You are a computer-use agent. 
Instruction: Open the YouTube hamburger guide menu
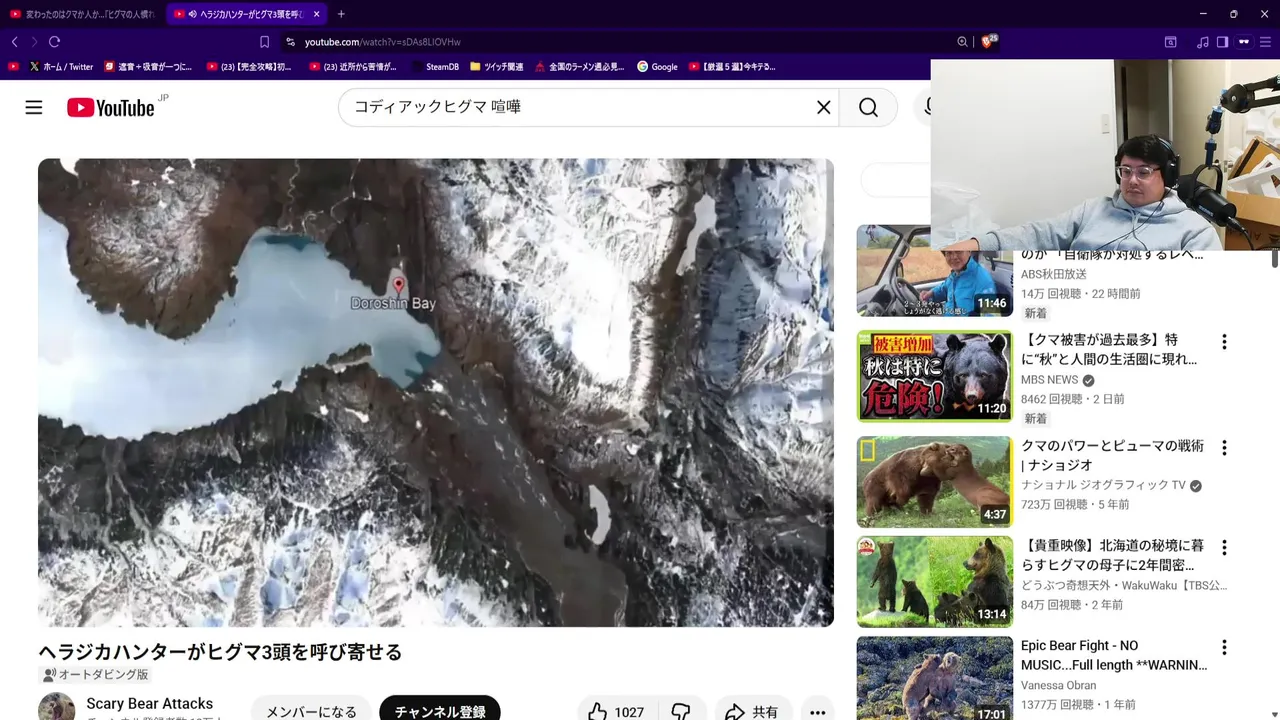(x=34, y=107)
